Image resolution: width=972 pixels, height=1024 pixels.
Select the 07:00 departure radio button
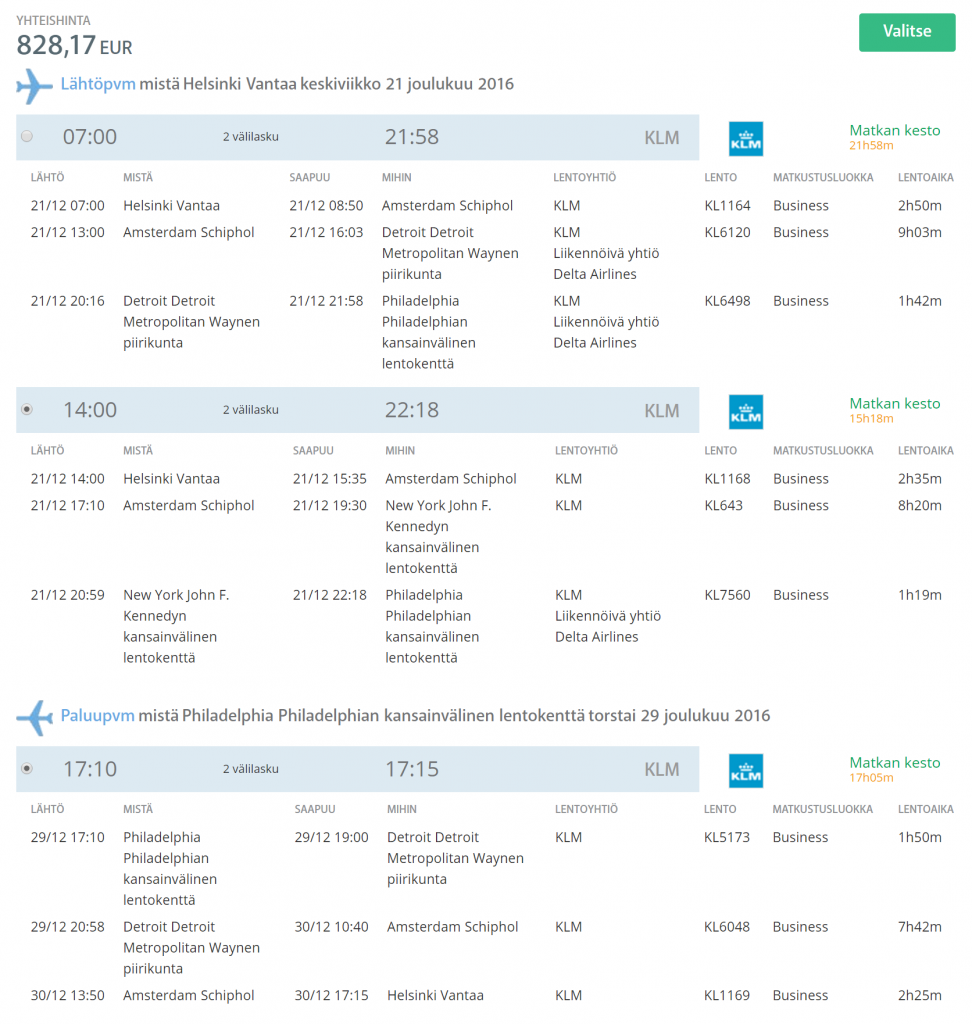(27, 136)
